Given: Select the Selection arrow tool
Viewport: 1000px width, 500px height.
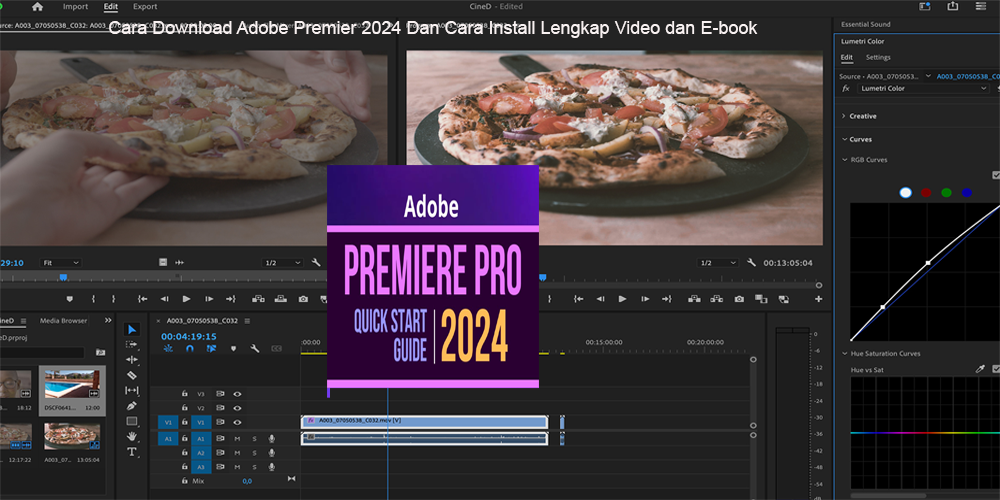Looking at the screenshot, I should [132, 329].
